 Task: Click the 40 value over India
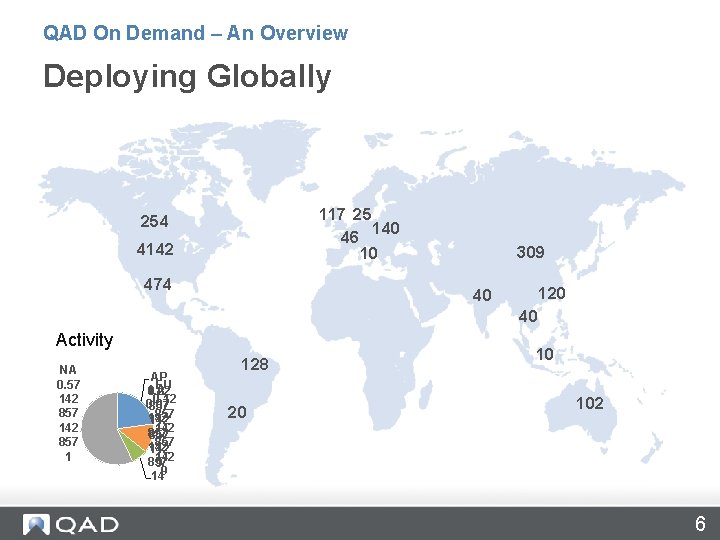pos(482,295)
